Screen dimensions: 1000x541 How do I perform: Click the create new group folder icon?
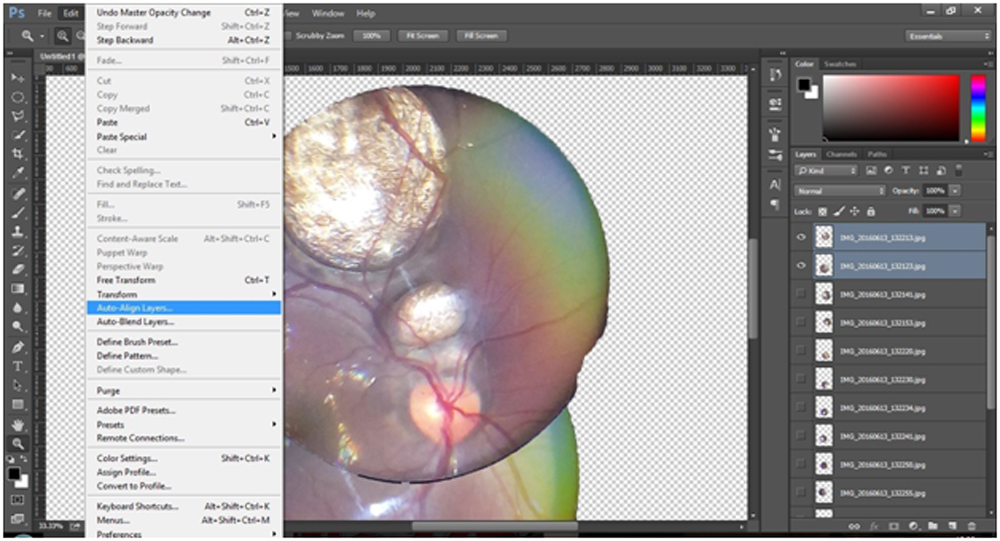(x=933, y=526)
